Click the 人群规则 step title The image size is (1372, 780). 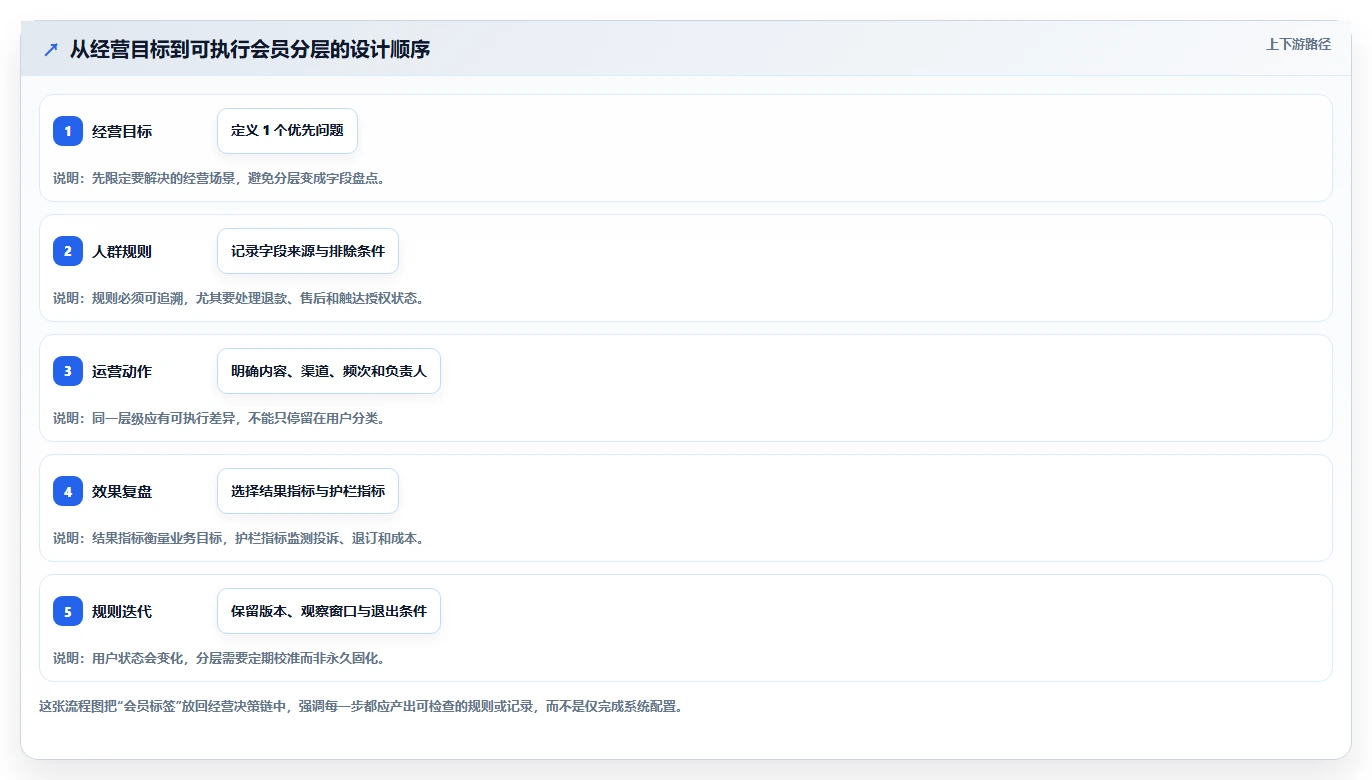coord(122,251)
